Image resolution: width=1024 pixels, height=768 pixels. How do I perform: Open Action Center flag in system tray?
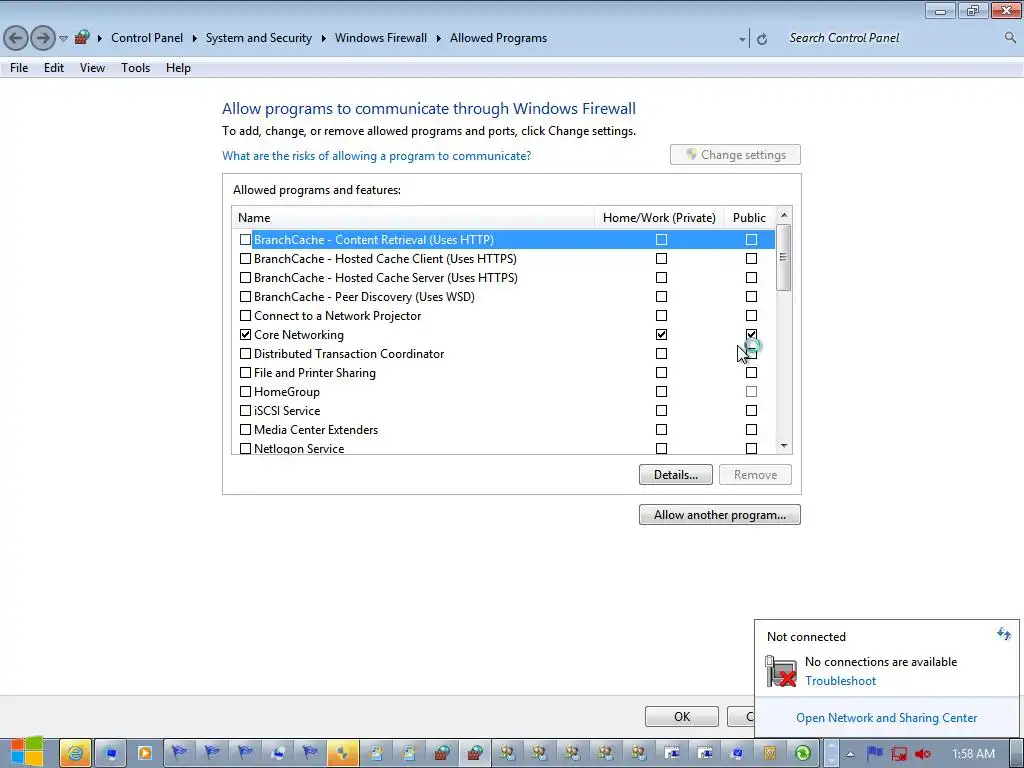(x=875, y=754)
